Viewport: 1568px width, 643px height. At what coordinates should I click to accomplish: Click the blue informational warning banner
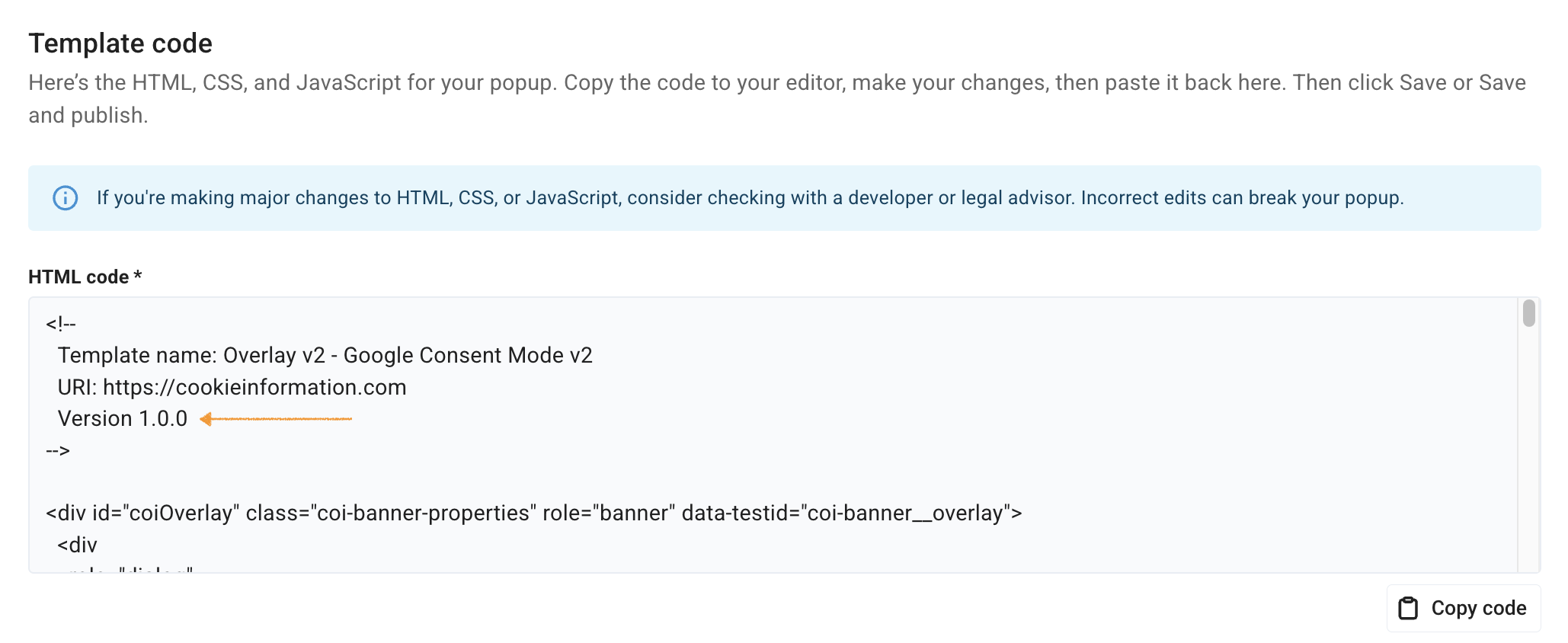pyautogui.click(x=784, y=198)
